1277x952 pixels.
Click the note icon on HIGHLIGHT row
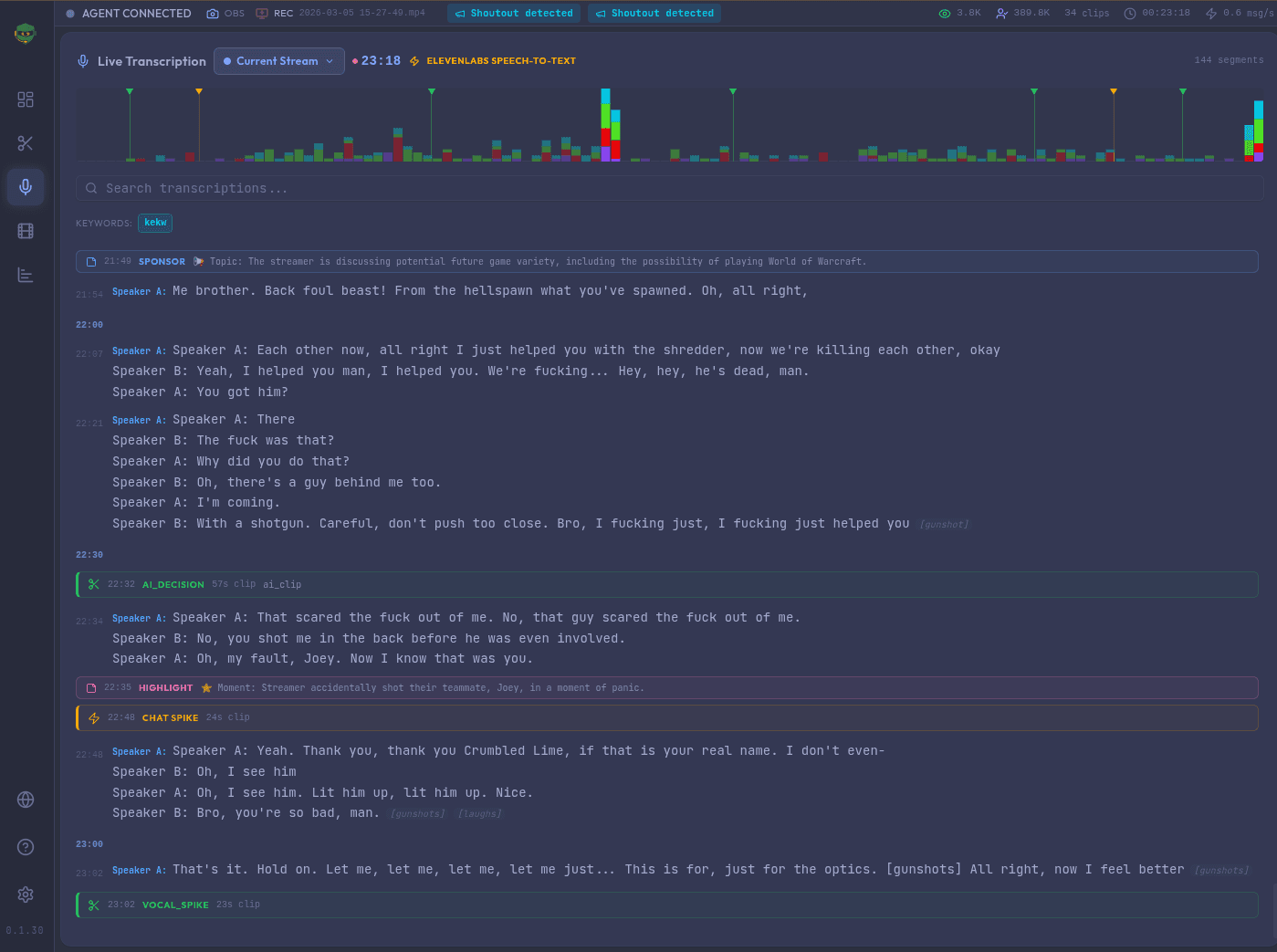(x=91, y=688)
